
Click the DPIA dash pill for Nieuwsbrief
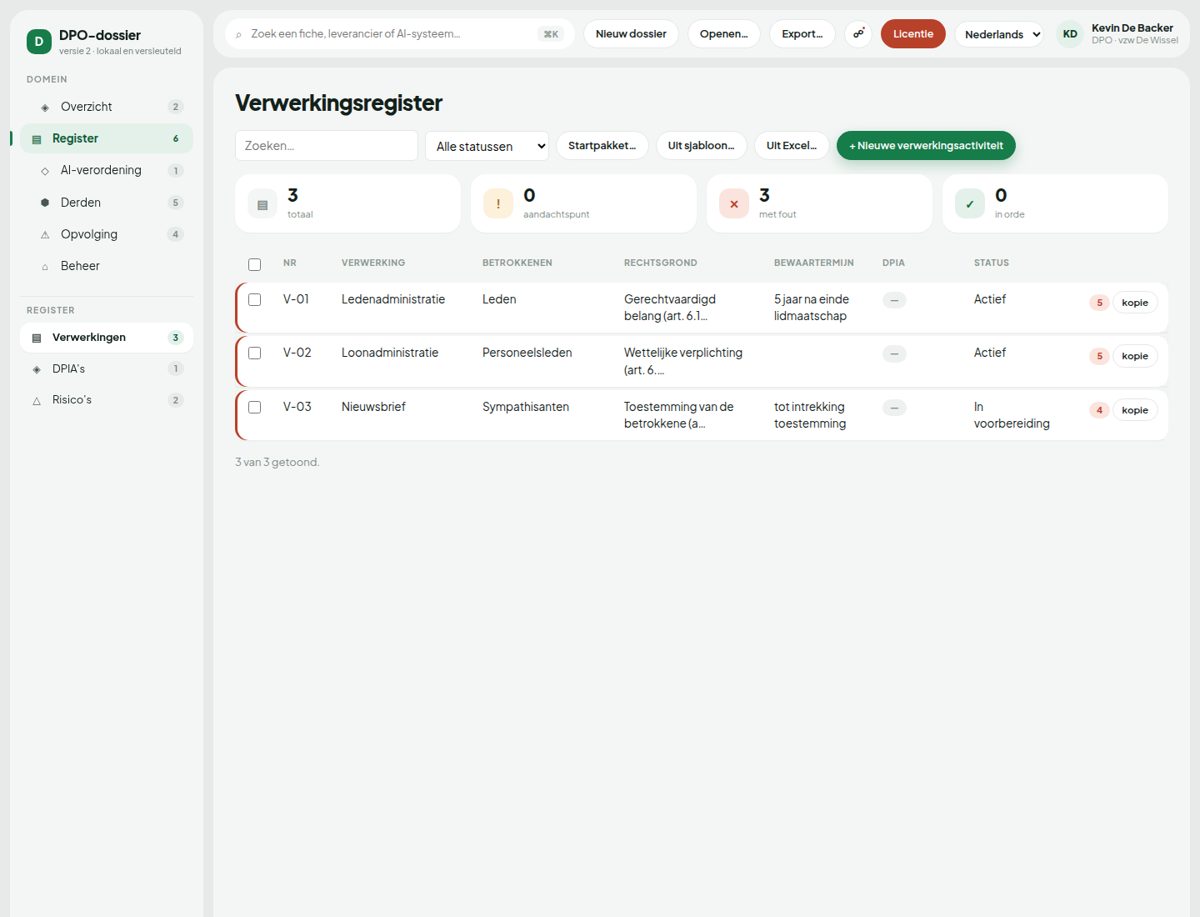(x=895, y=408)
